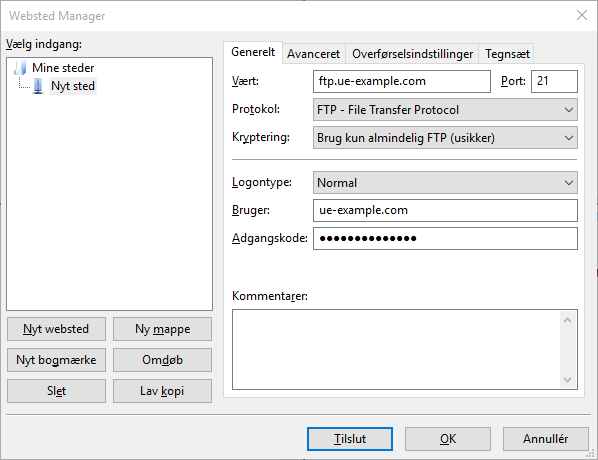
Task: Open the Overførselsindstillinger tab
Action: (412, 54)
